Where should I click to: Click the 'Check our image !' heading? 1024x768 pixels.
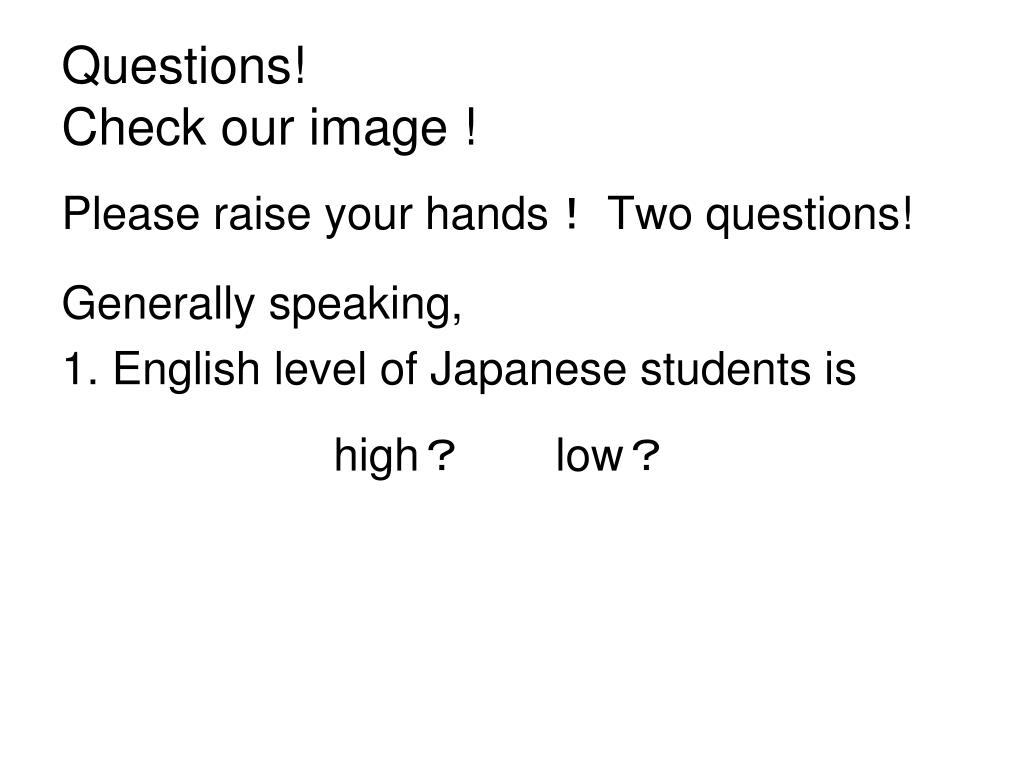[x=269, y=128]
